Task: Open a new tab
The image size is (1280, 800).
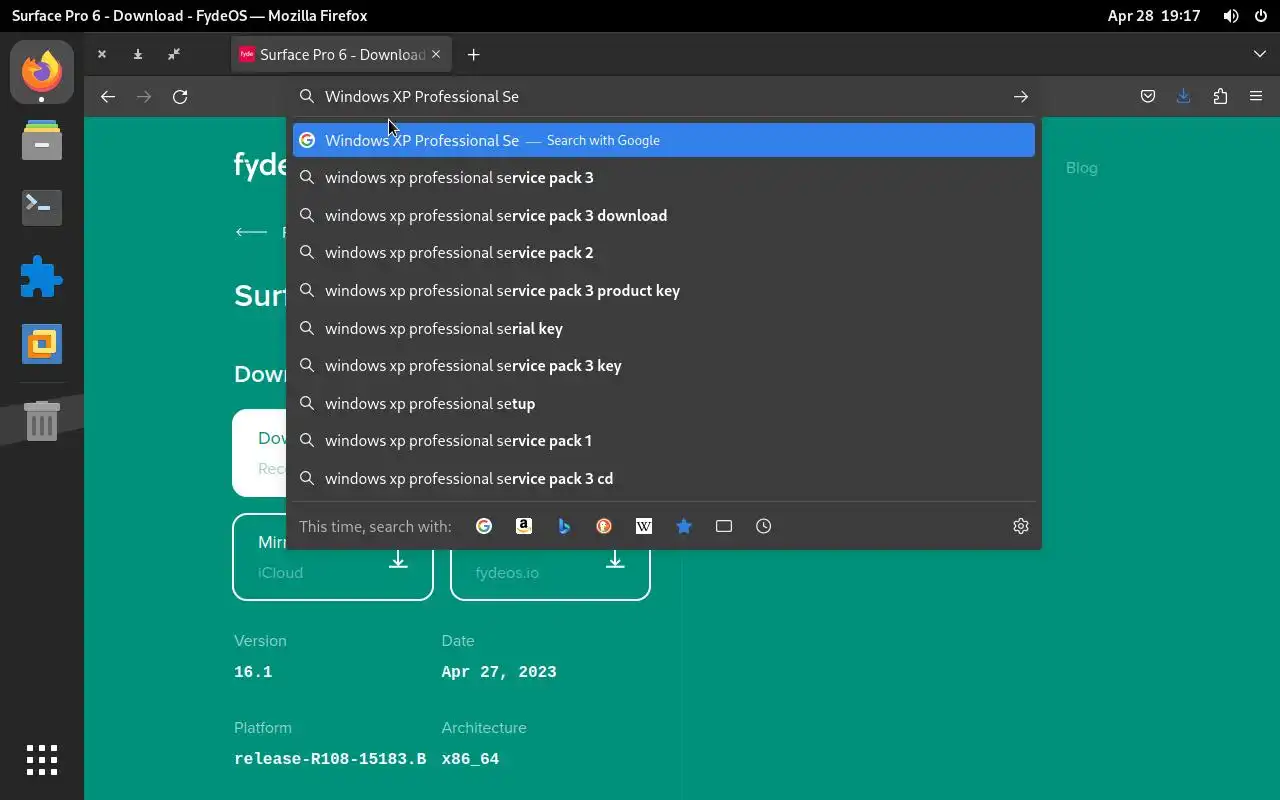Action: (474, 55)
